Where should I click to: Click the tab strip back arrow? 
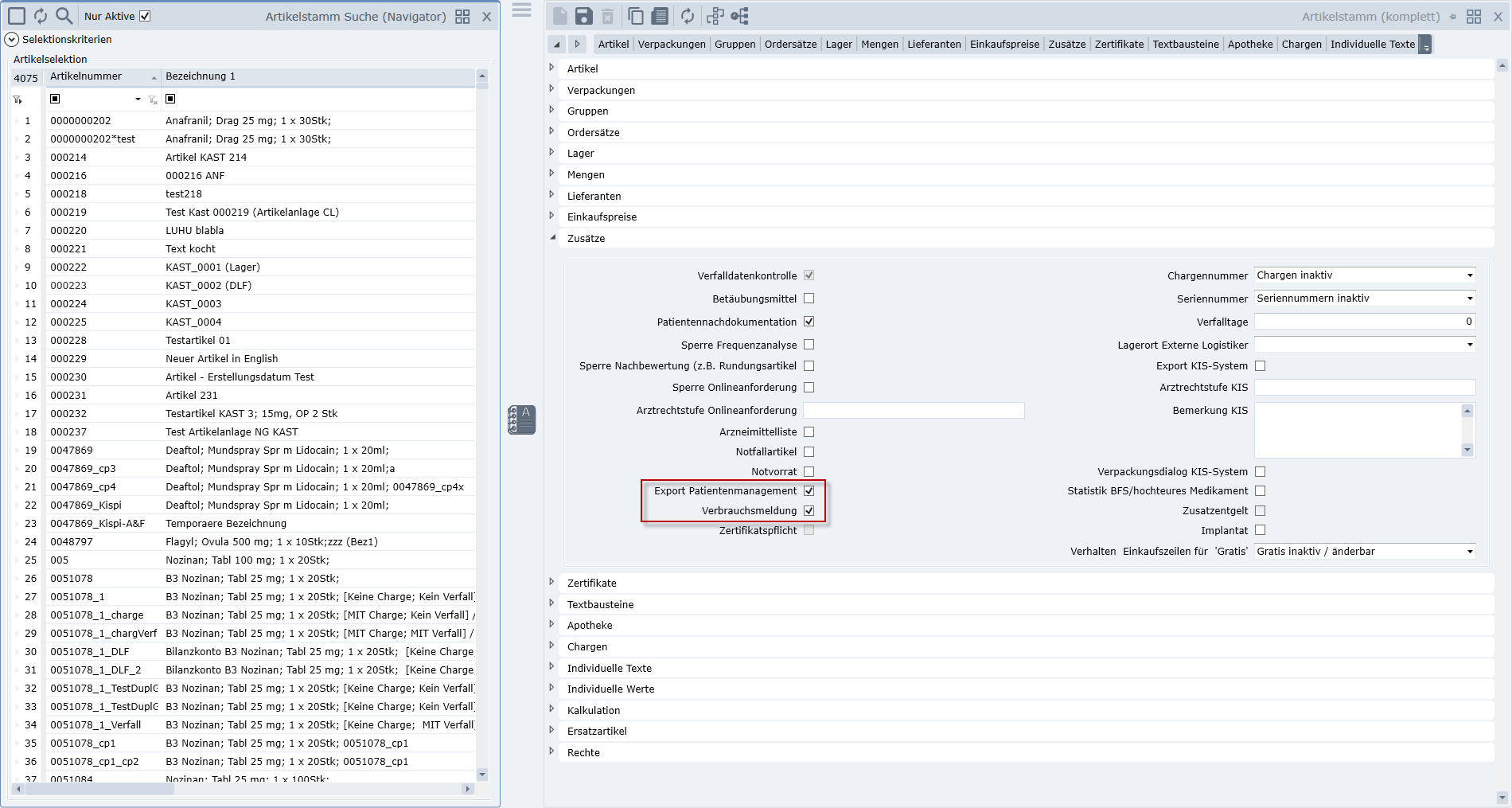[x=557, y=44]
